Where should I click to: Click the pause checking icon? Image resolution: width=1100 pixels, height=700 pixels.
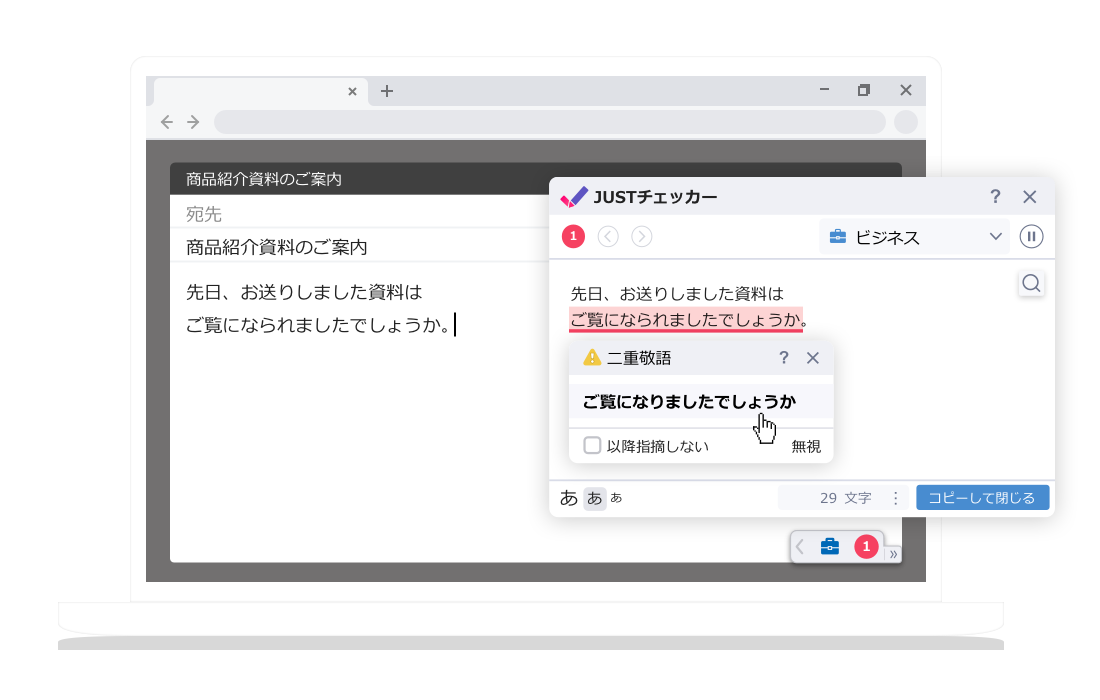[1031, 237]
